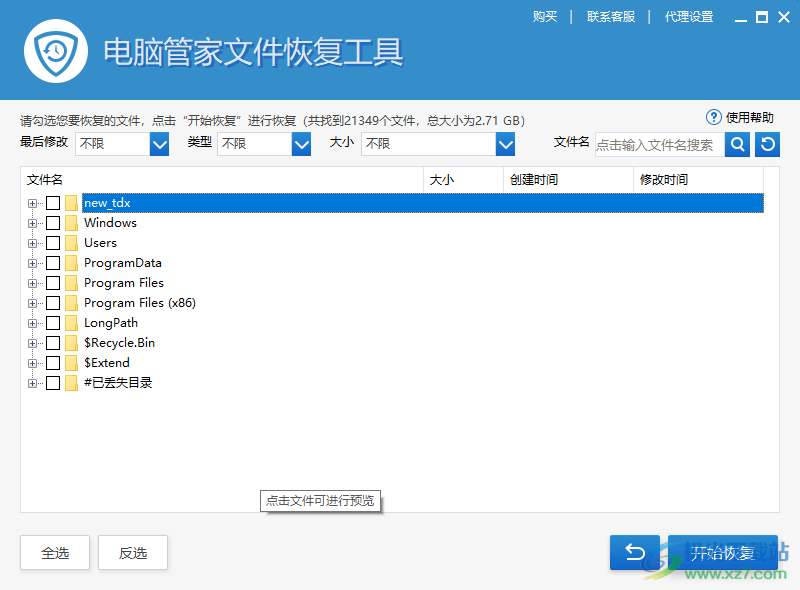
Task: Enable the LongPath checkbox
Action: tap(53, 323)
